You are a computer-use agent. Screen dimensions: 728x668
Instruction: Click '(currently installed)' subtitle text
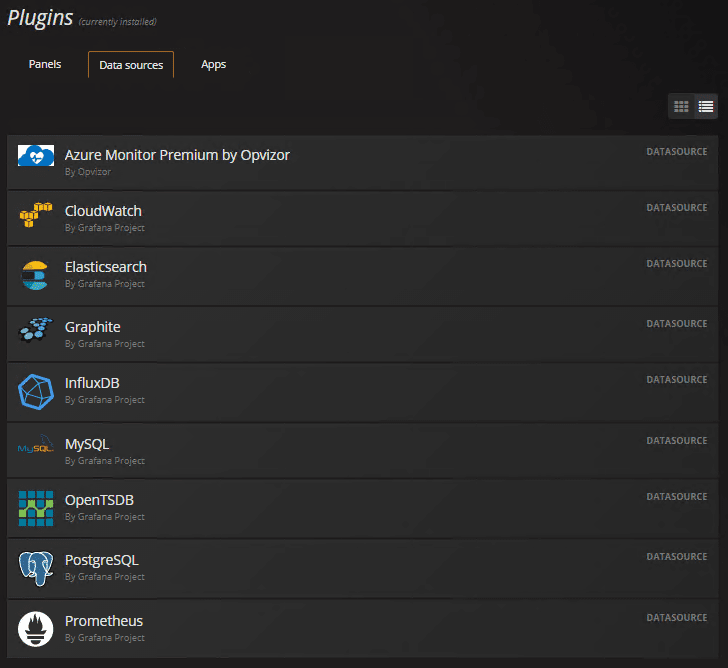pos(117,22)
